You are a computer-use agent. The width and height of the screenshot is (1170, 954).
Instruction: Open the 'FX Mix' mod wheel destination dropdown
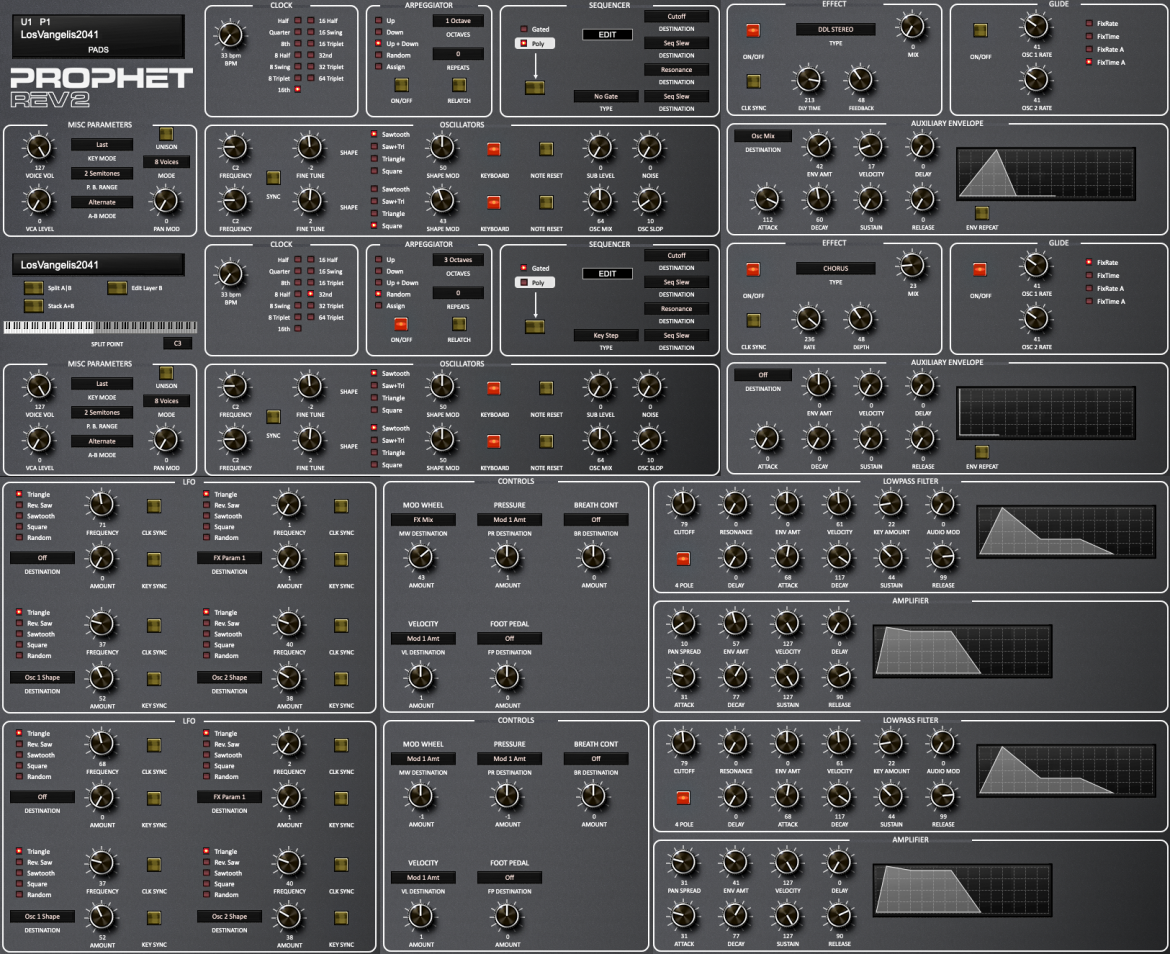tap(423, 520)
